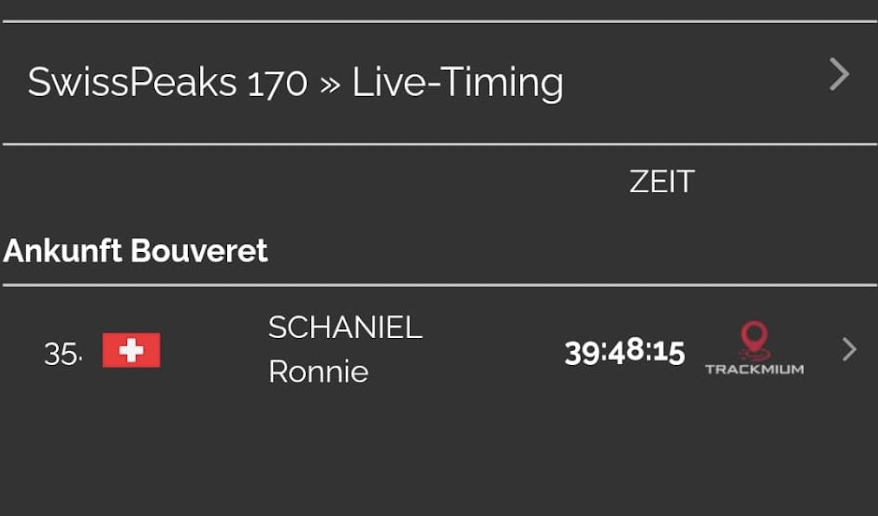The width and height of the screenshot is (878, 516).
Task: Click the rank number 35
Action: click(62, 353)
